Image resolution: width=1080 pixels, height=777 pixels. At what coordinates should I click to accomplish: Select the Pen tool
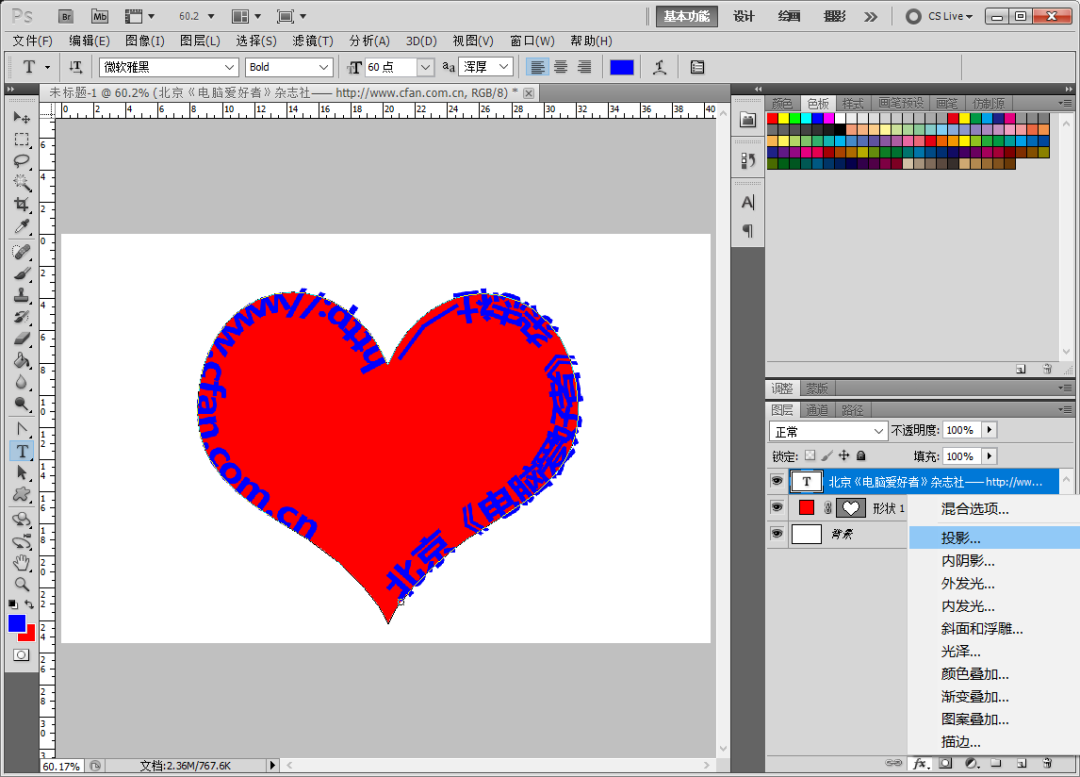pyautogui.click(x=21, y=429)
